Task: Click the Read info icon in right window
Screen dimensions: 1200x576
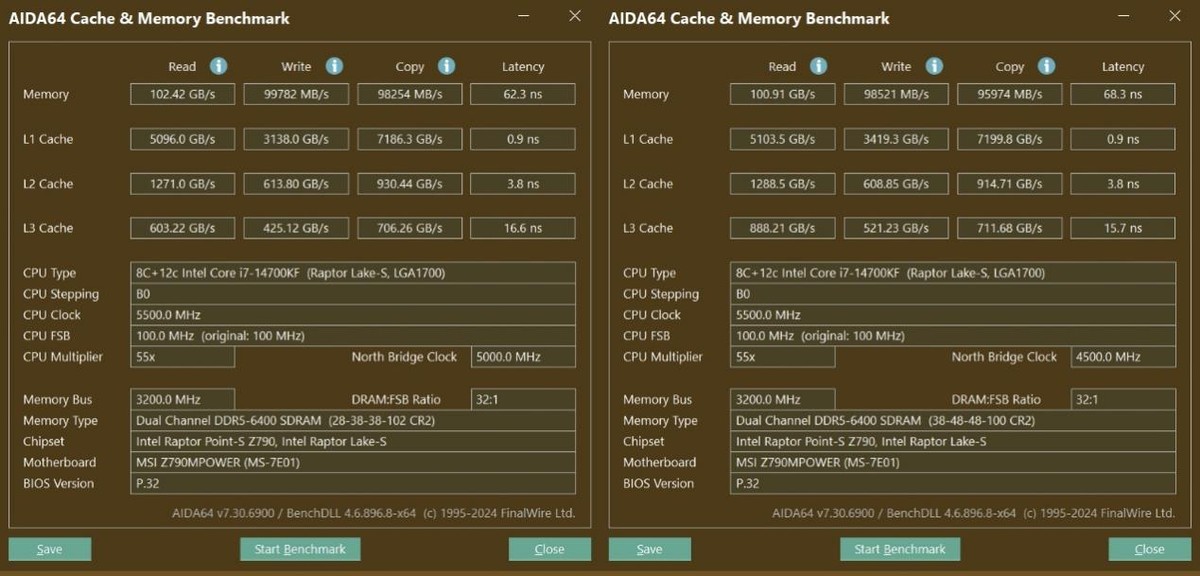Action: pyautogui.click(x=818, y=66)
